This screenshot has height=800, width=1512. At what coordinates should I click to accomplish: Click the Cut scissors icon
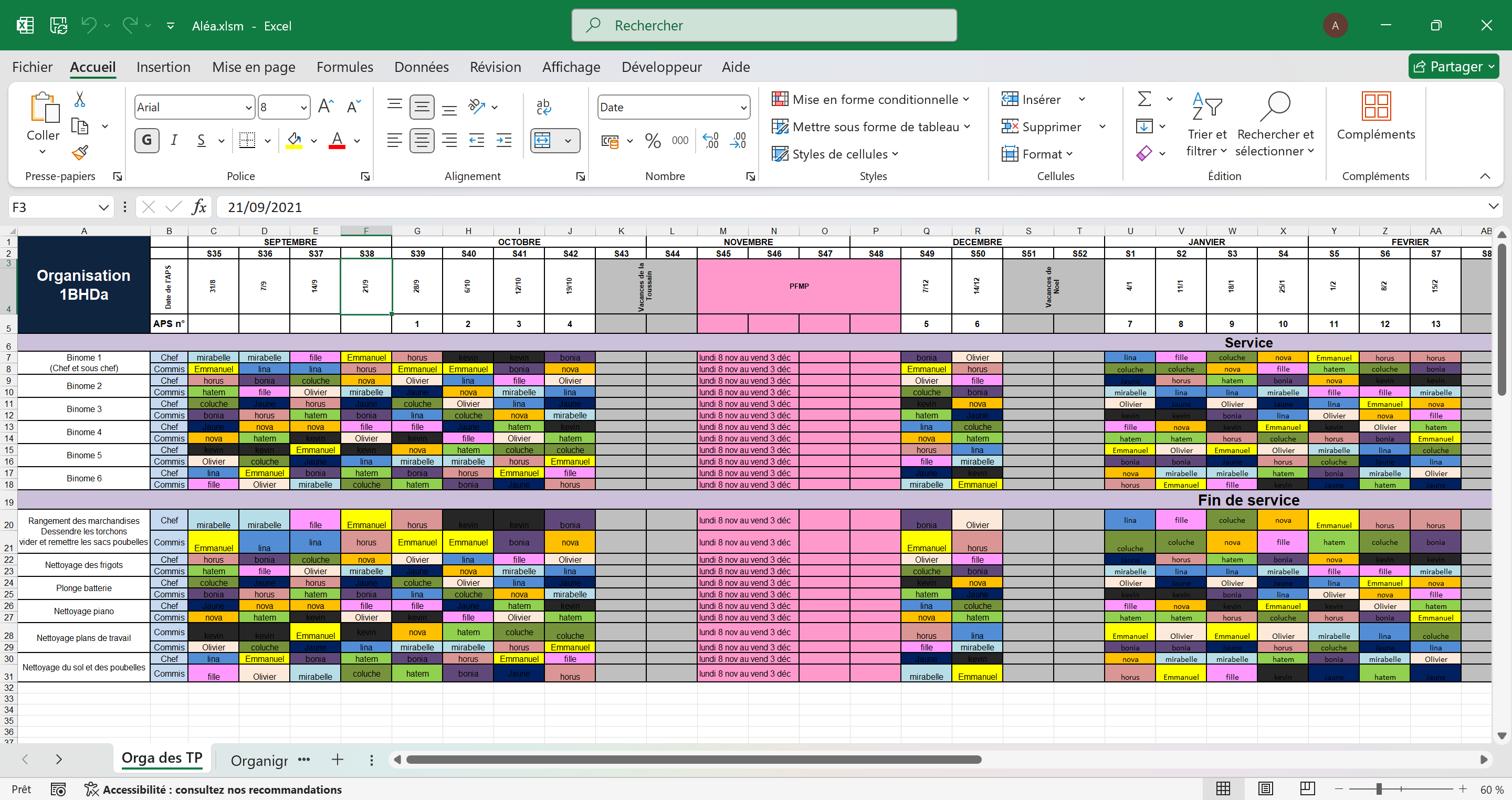click(x=80, y=99)
